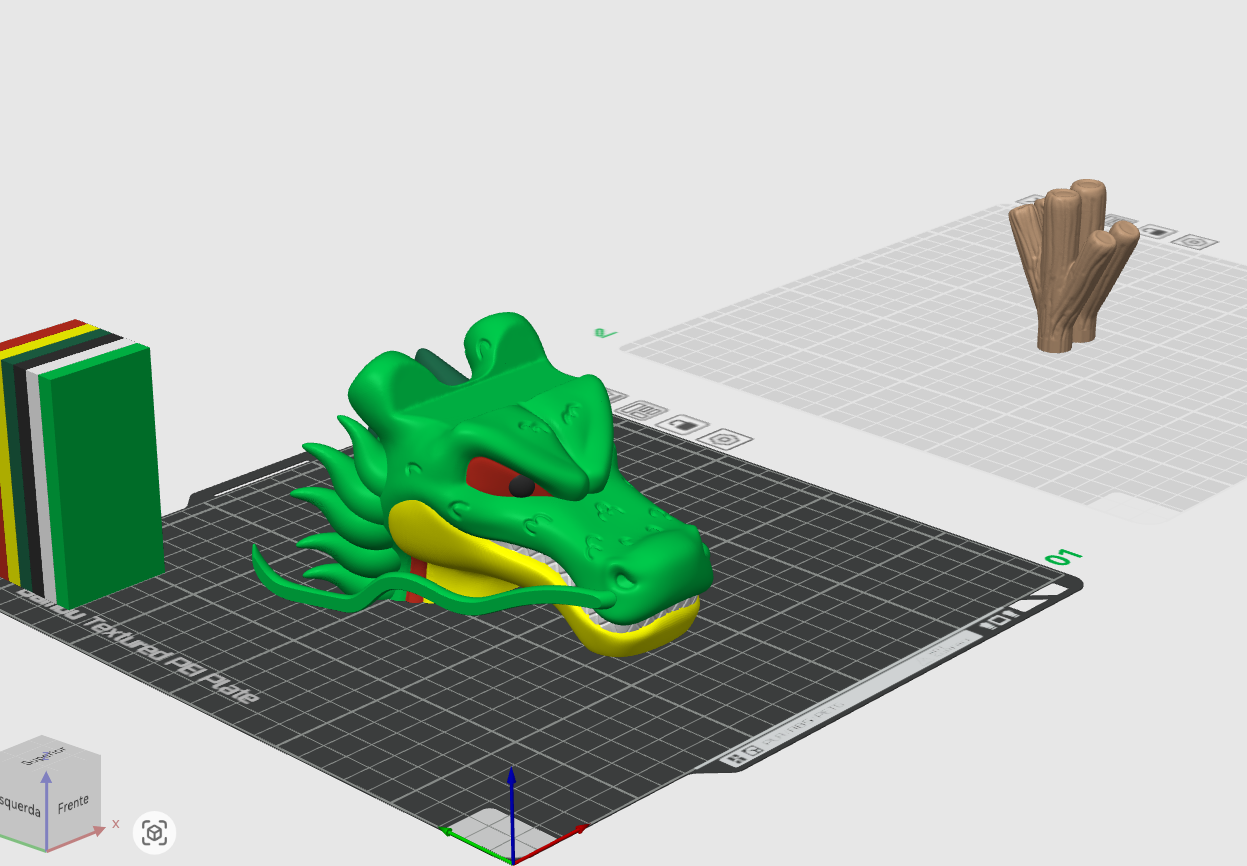
Task: Select the brown tree trunk model
Action: 1072,266
